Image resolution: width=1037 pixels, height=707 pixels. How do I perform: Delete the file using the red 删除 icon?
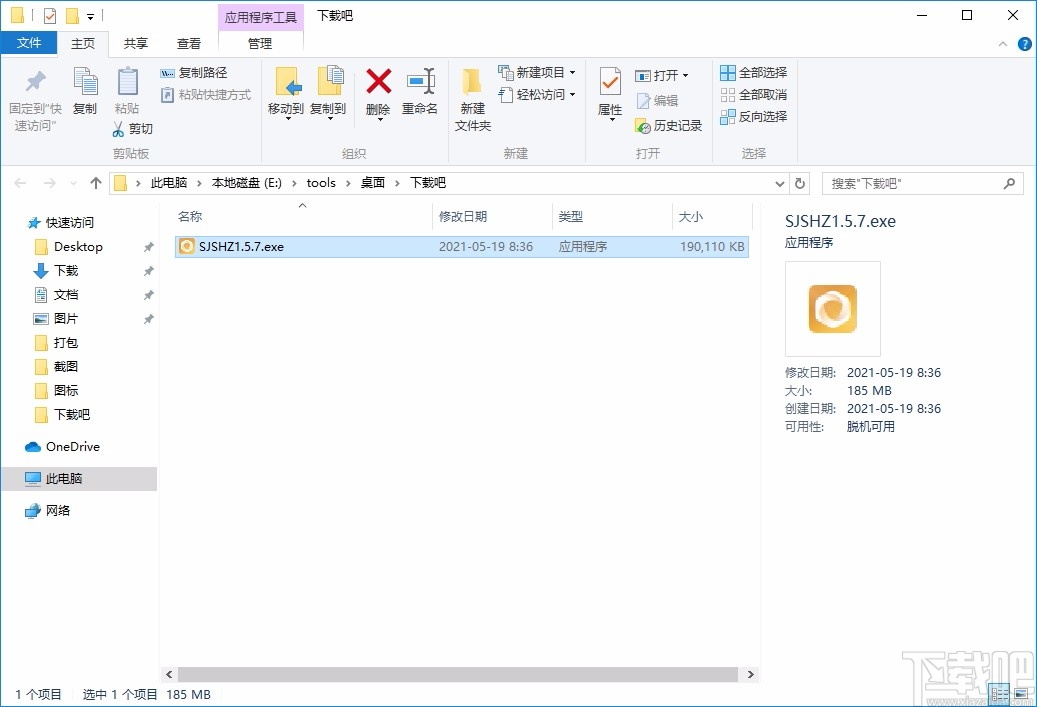click(x=378, y=95)
